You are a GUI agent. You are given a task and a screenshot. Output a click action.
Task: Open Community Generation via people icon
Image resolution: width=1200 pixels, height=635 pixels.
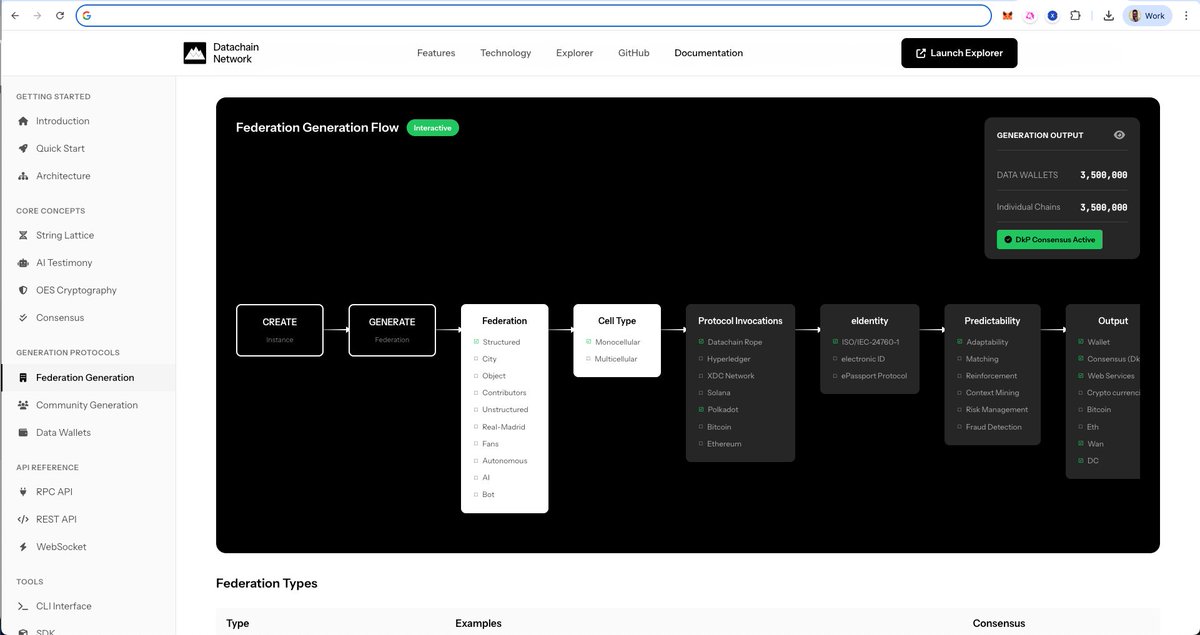[24, 405]
